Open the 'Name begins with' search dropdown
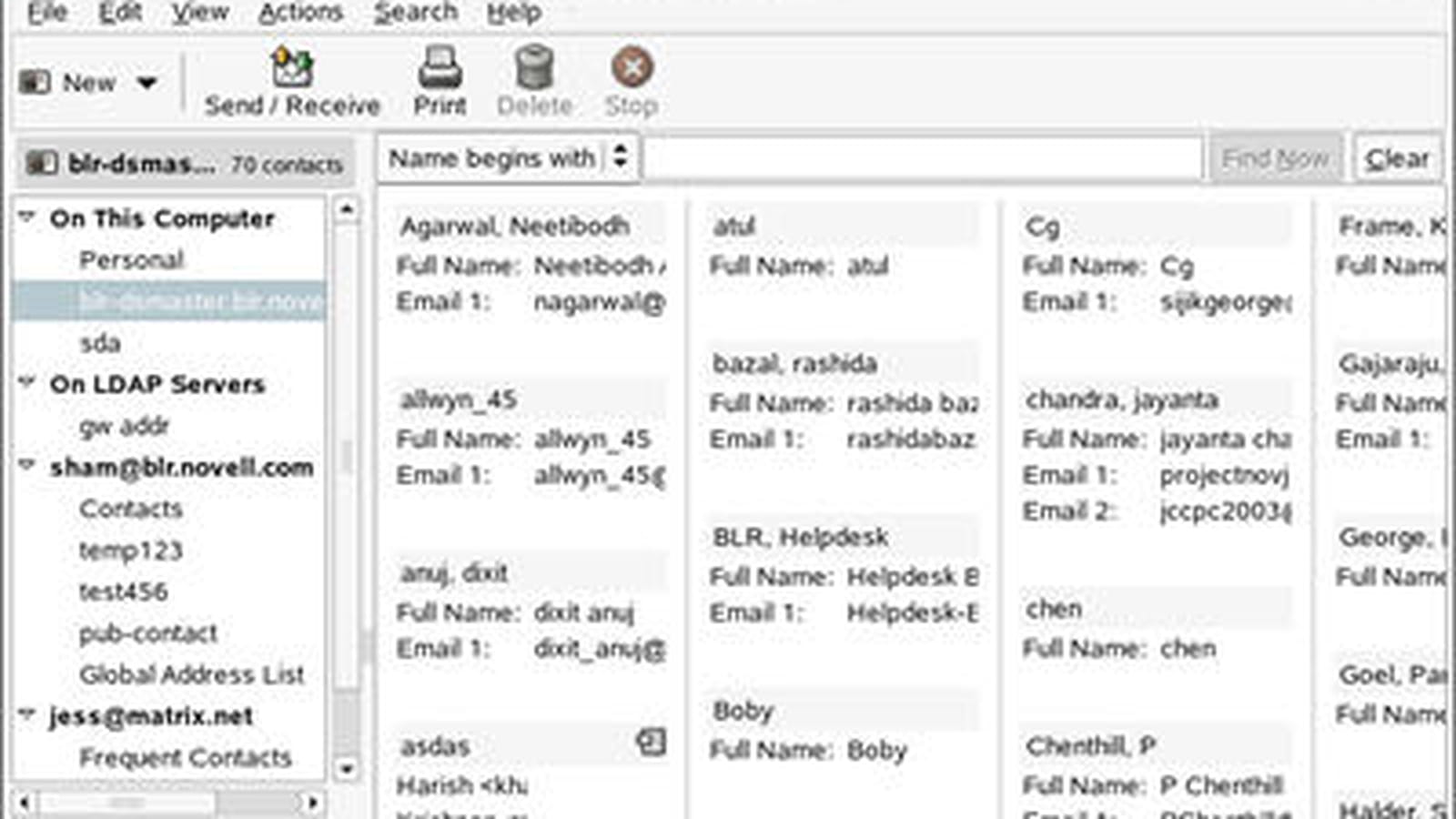 508,158
